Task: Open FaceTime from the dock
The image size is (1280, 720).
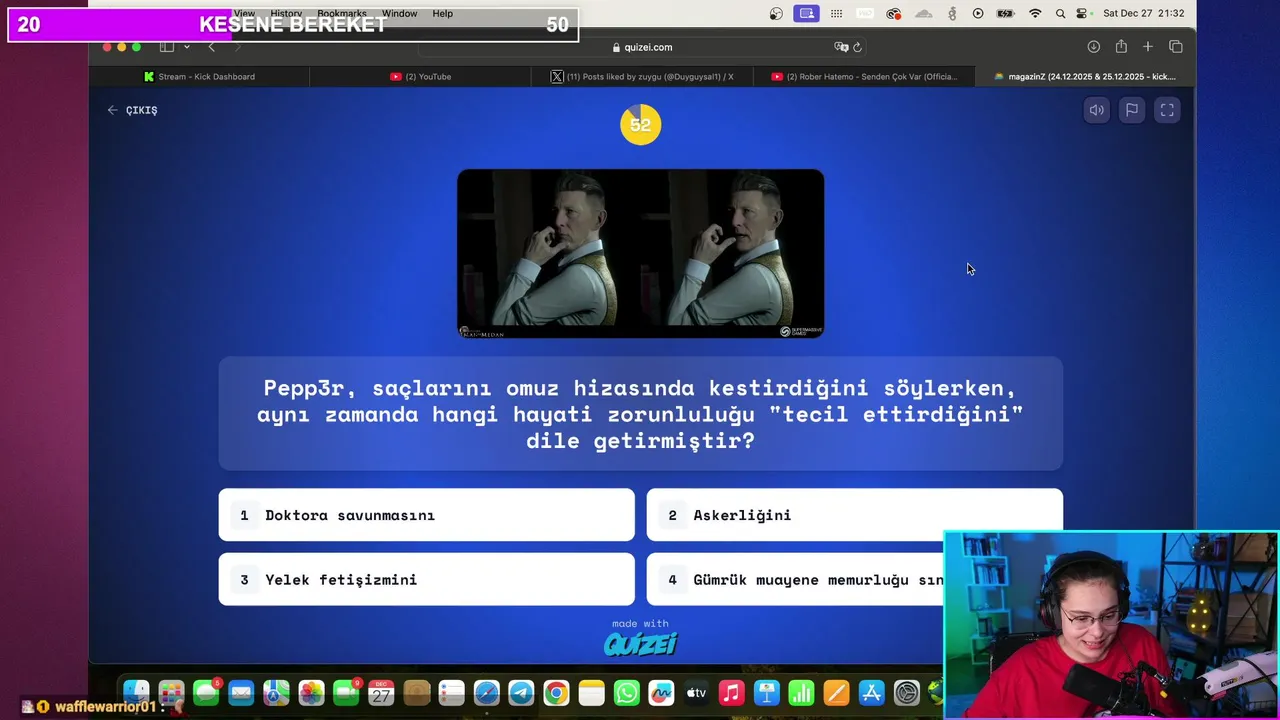Action: 346,692
